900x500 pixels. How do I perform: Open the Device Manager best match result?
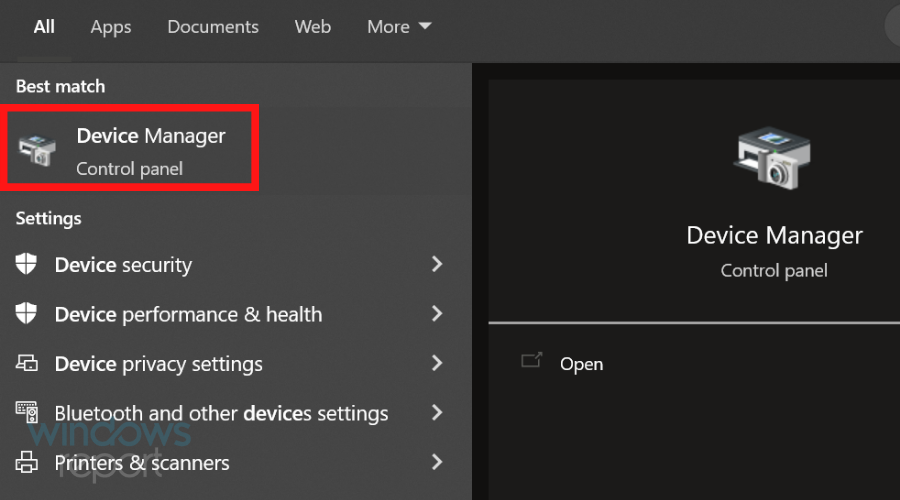[x=130, y=150]
